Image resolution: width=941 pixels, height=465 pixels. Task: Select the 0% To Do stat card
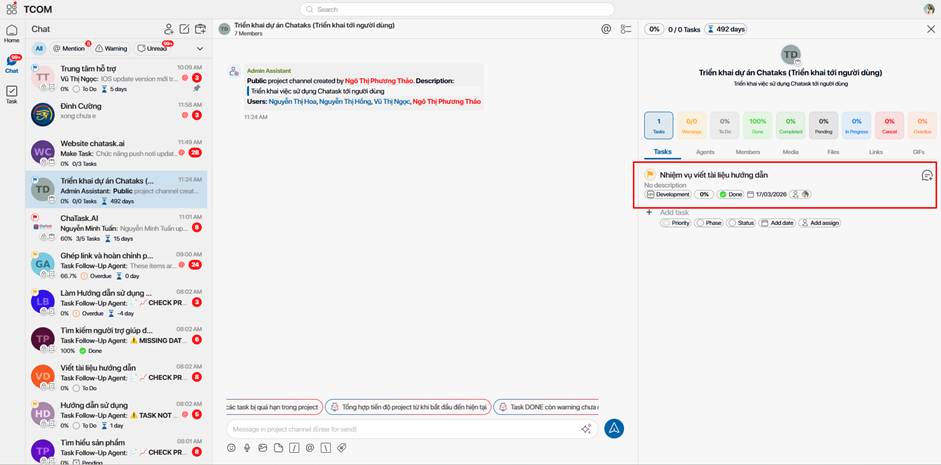[x=724, y=125]
